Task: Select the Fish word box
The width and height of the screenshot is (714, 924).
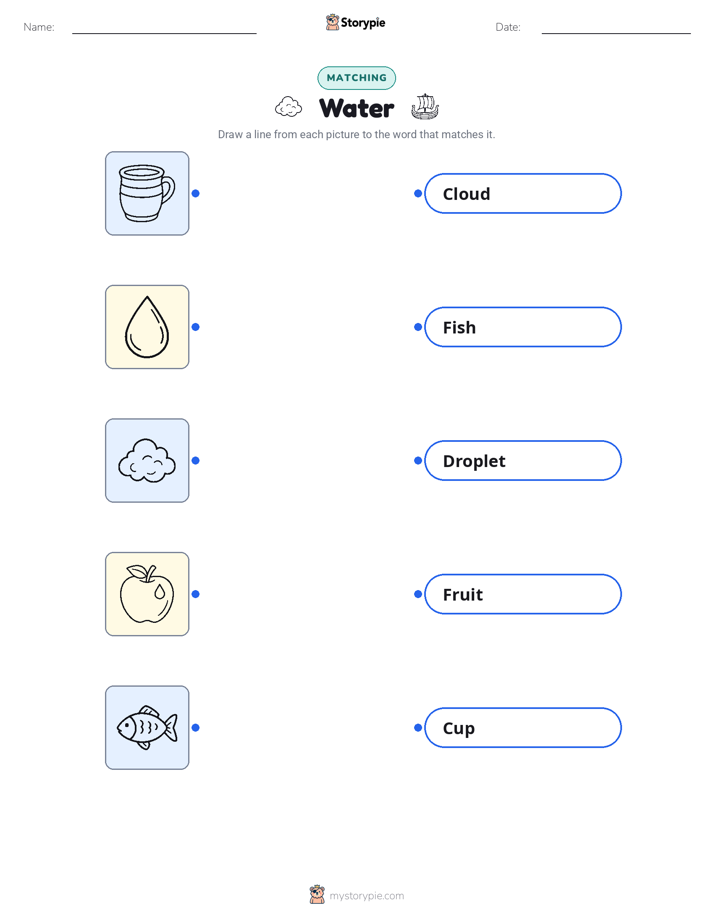Action: click(x=523, y=327)
